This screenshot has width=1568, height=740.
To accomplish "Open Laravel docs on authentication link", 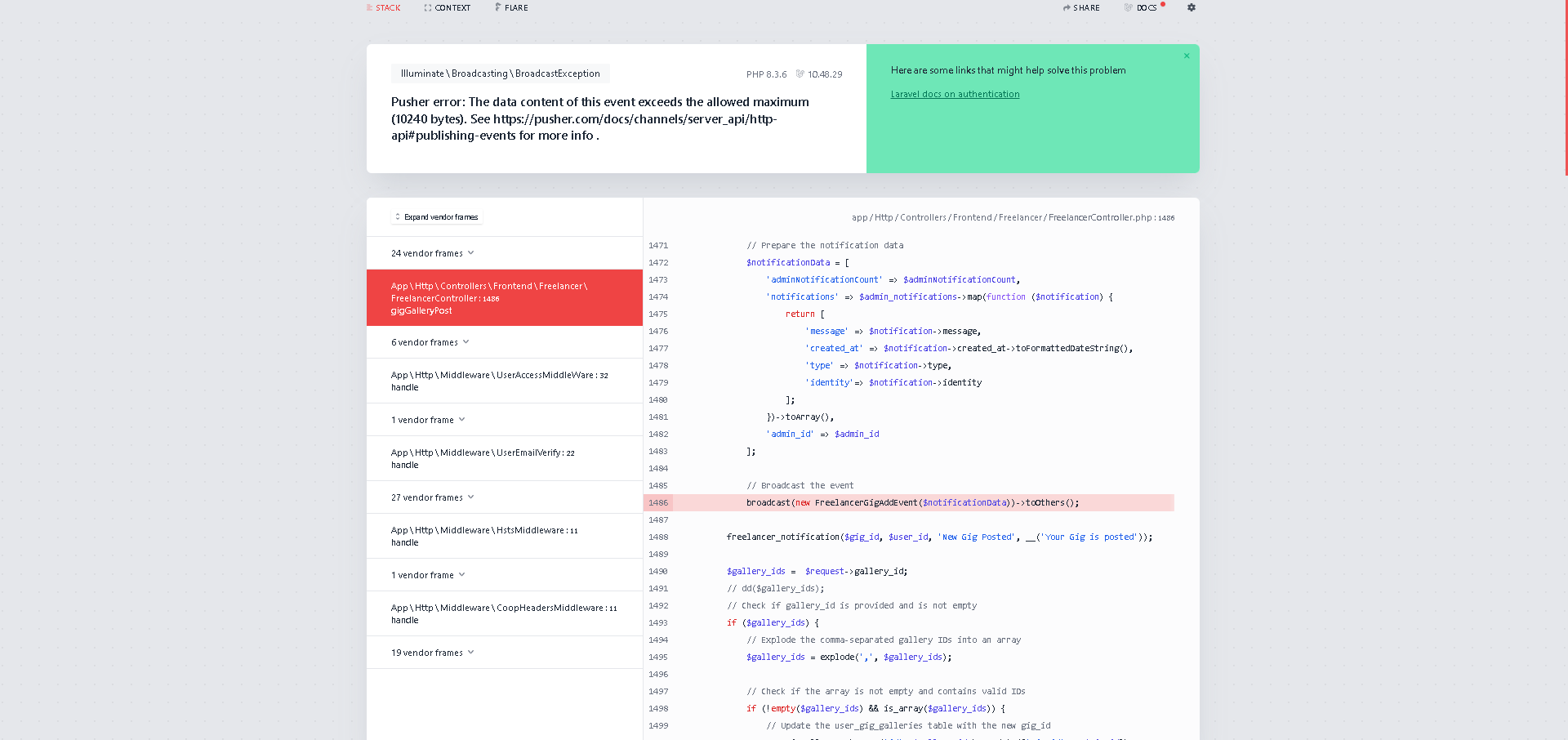I will tap(955, 95).
